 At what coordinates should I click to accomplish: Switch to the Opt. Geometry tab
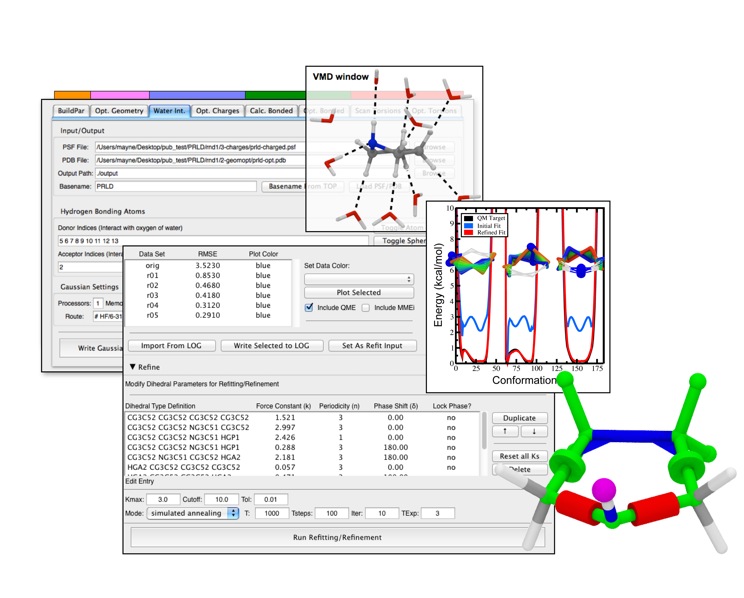pyautogui.click(x=118, y=111)
